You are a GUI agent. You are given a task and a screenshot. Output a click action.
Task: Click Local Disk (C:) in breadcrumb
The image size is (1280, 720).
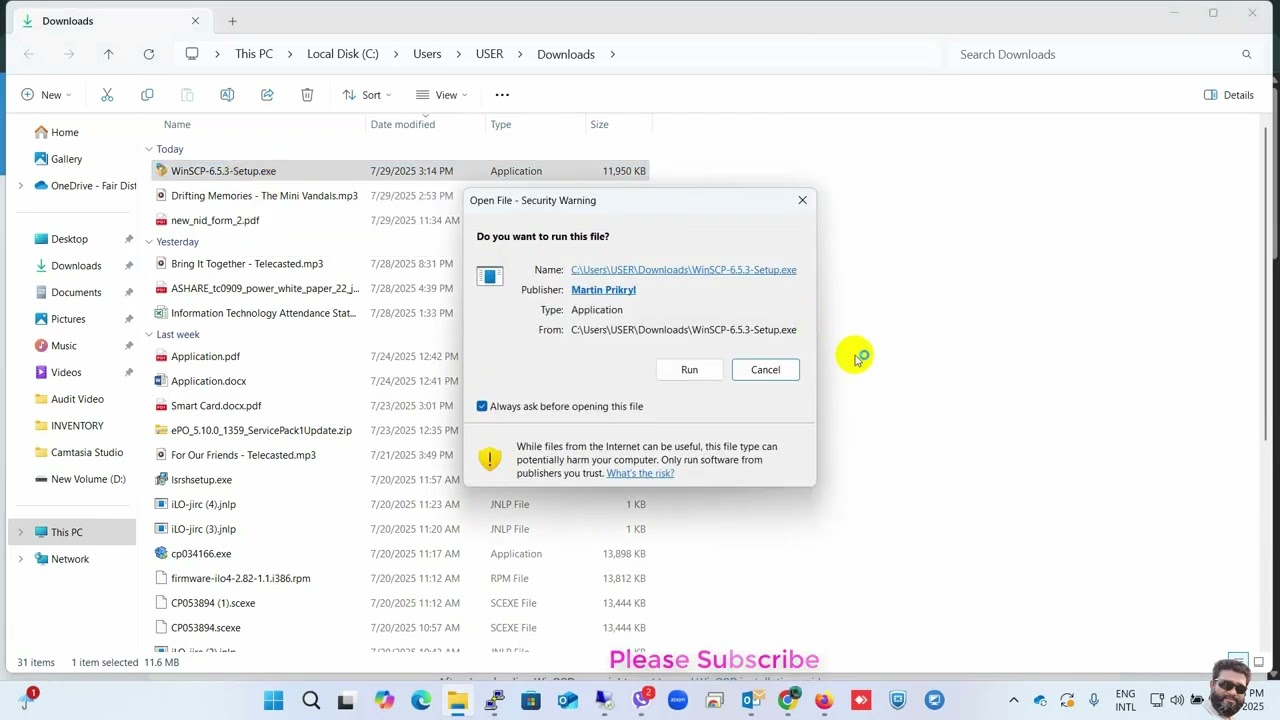(343, 54)
